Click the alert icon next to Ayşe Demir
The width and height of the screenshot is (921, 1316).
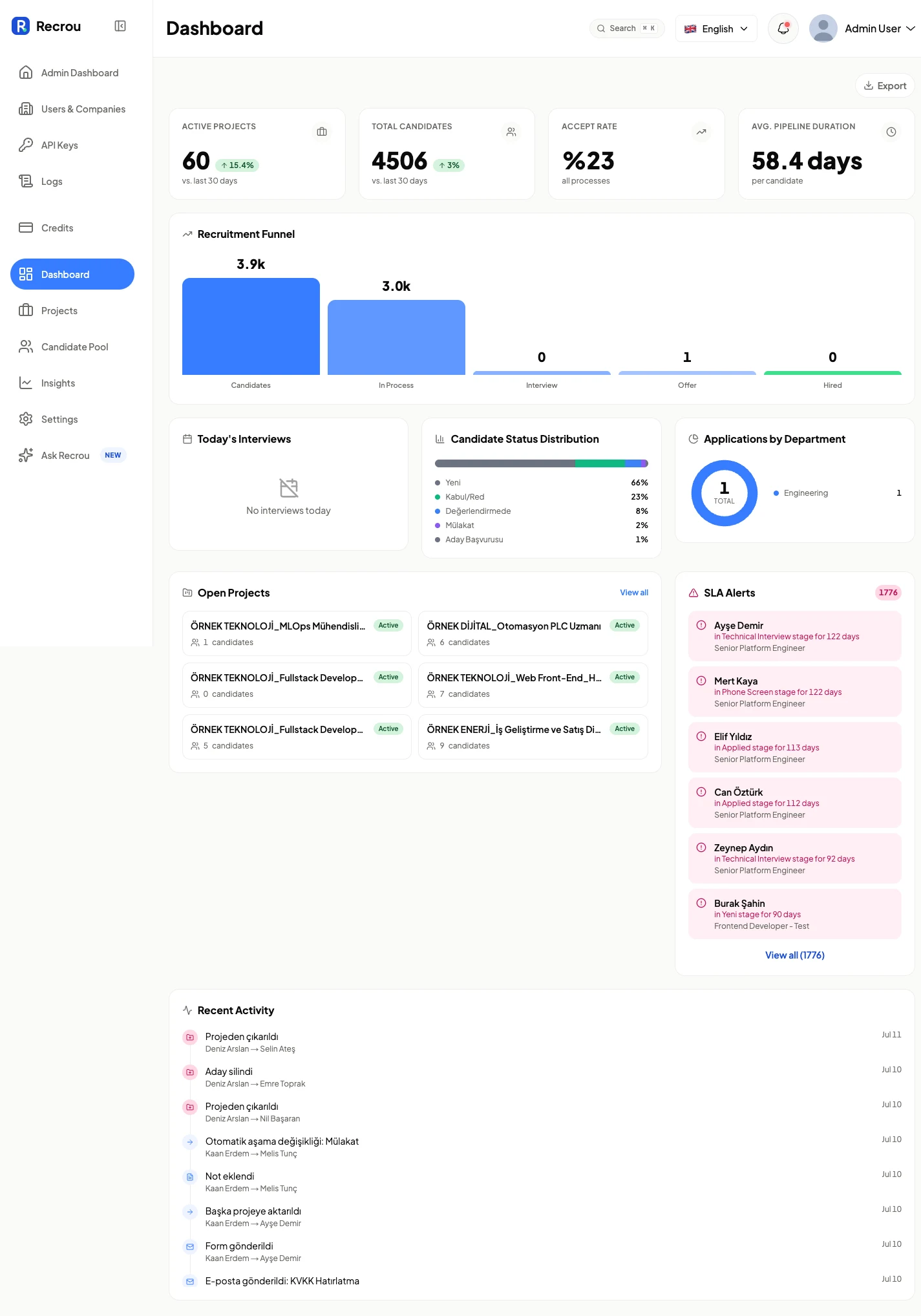point(701,625)
